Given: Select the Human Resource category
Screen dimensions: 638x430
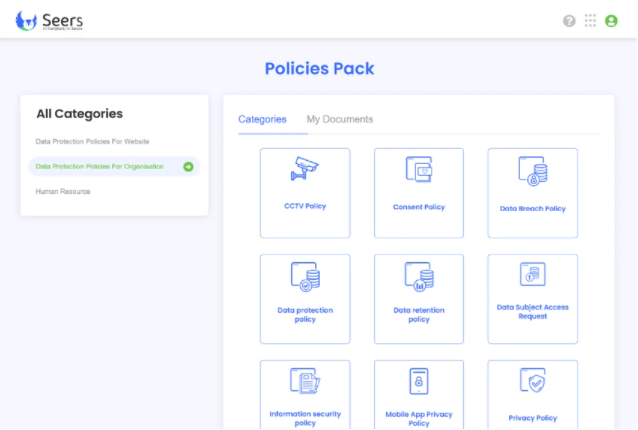Looking at the screenshot, I should click(63, 191).
